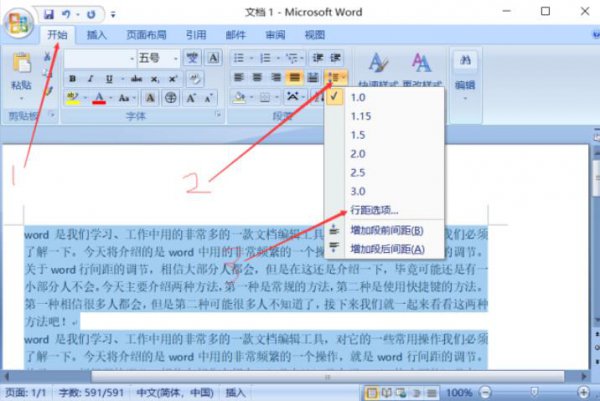Center the text
The width and height of the screenshot is (600, 401).
(257, 78)
